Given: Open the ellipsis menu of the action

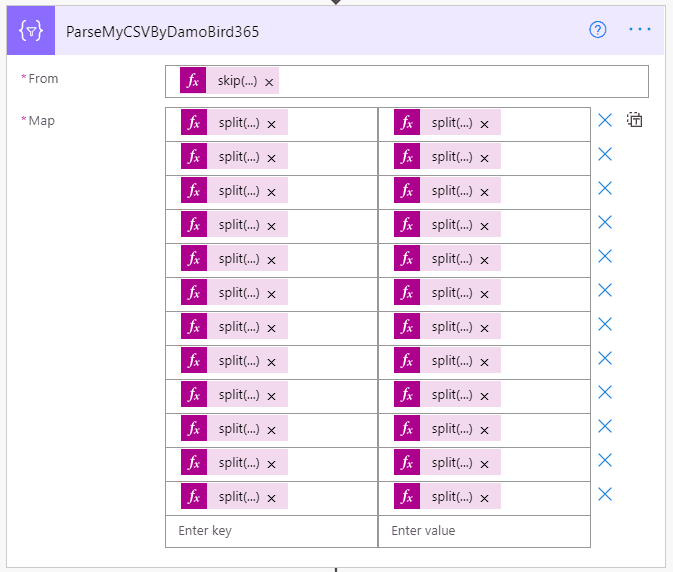Looking at the screenshot, I should click(x=640, y=30).
